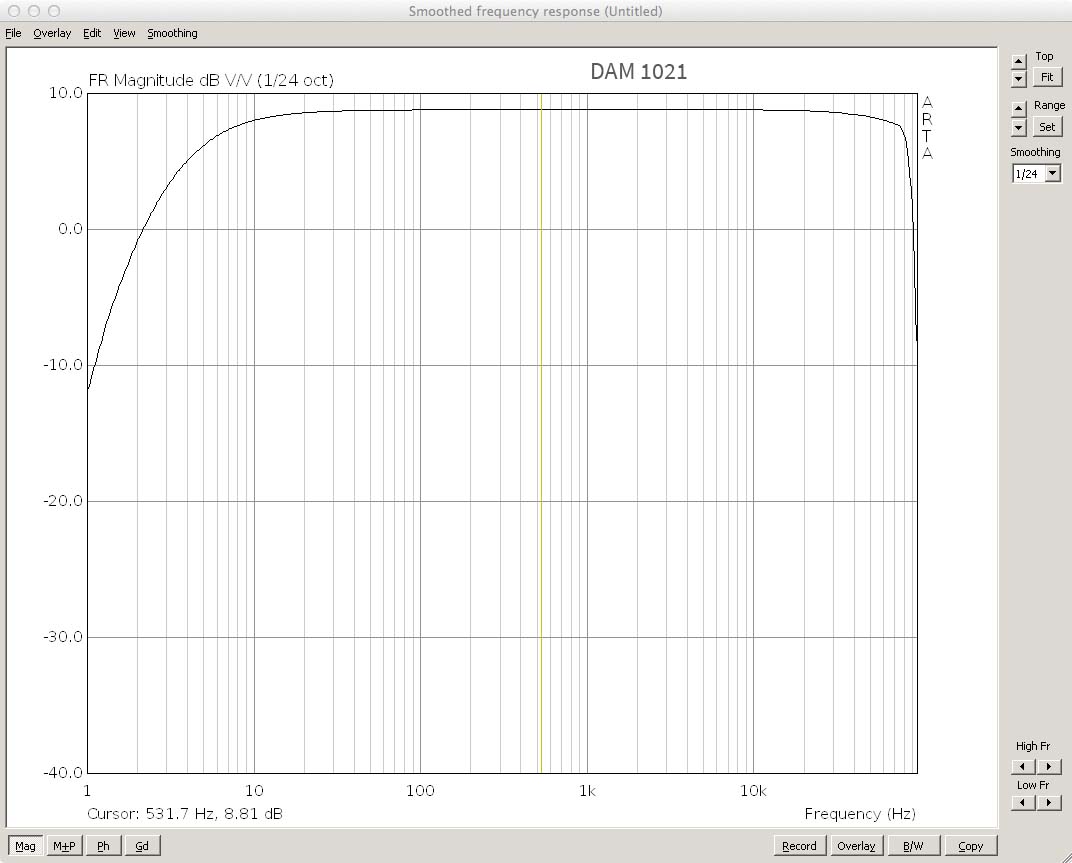Click the window close button
This screenshot has width=1072, height=863.
click(14, 11)
